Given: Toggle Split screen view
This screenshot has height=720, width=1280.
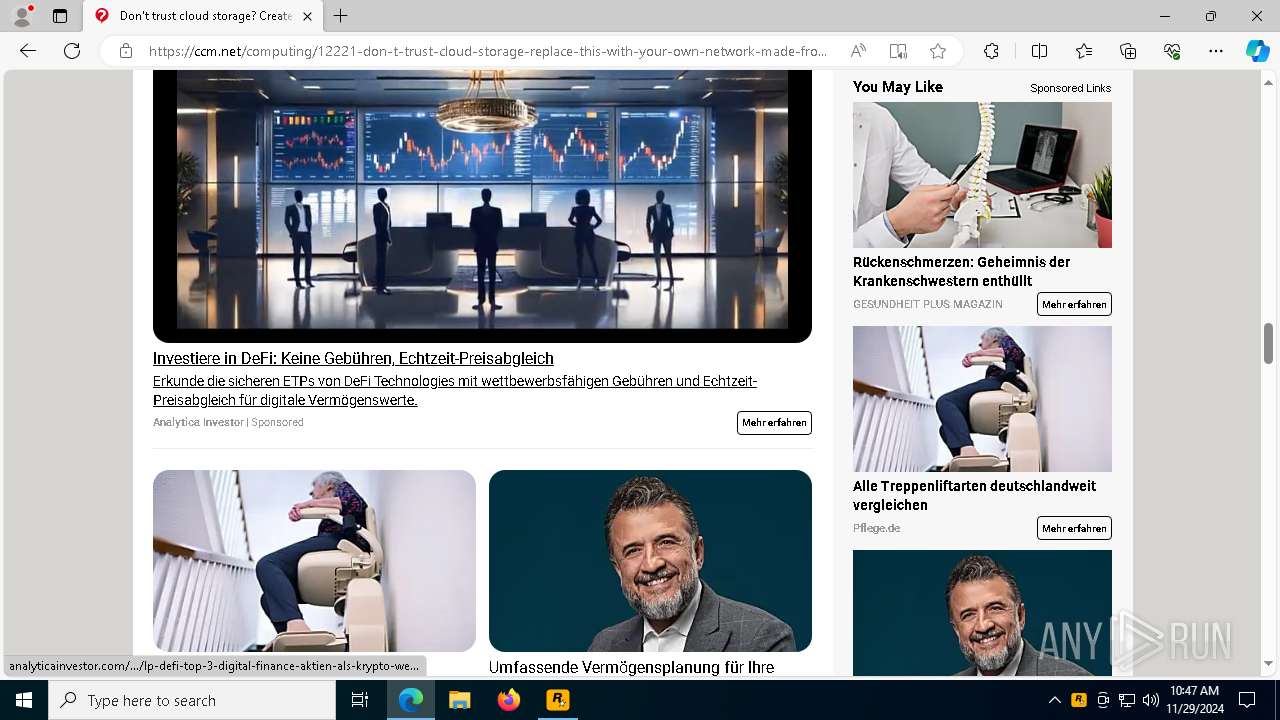Looking at the screenshot, I should point(1039,51).
